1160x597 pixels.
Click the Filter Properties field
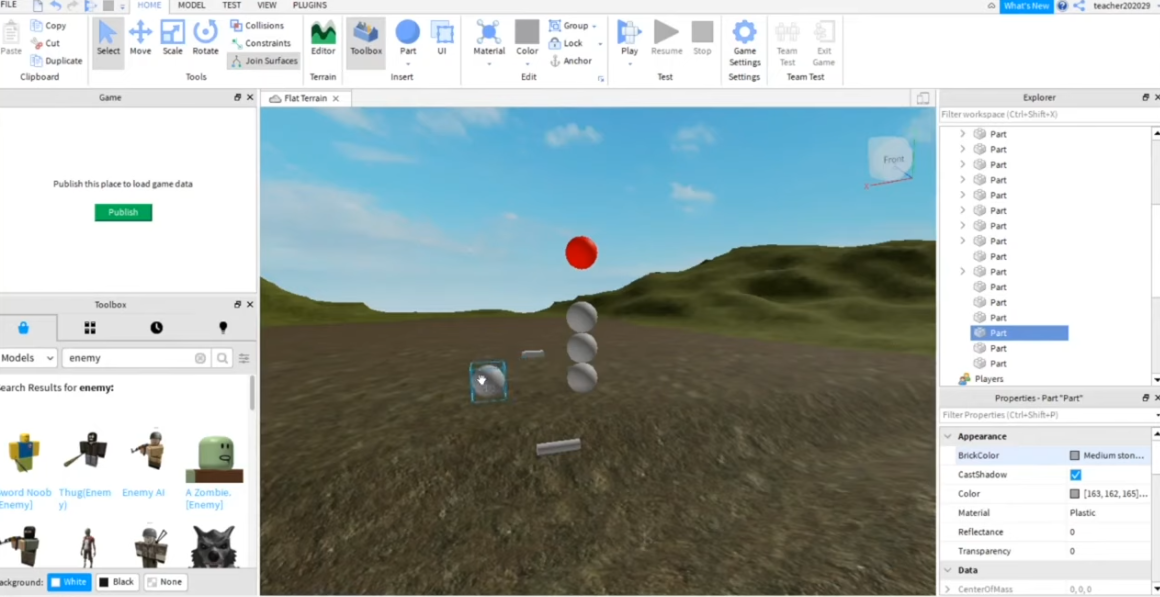pos(1045,415)
